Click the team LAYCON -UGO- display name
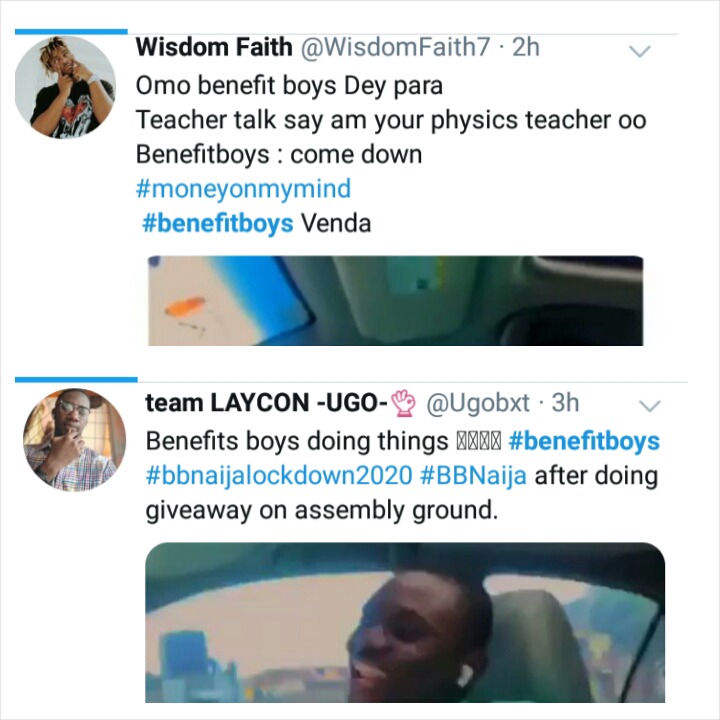The width and height of the screenshot is (720, 720). (267, 403)
